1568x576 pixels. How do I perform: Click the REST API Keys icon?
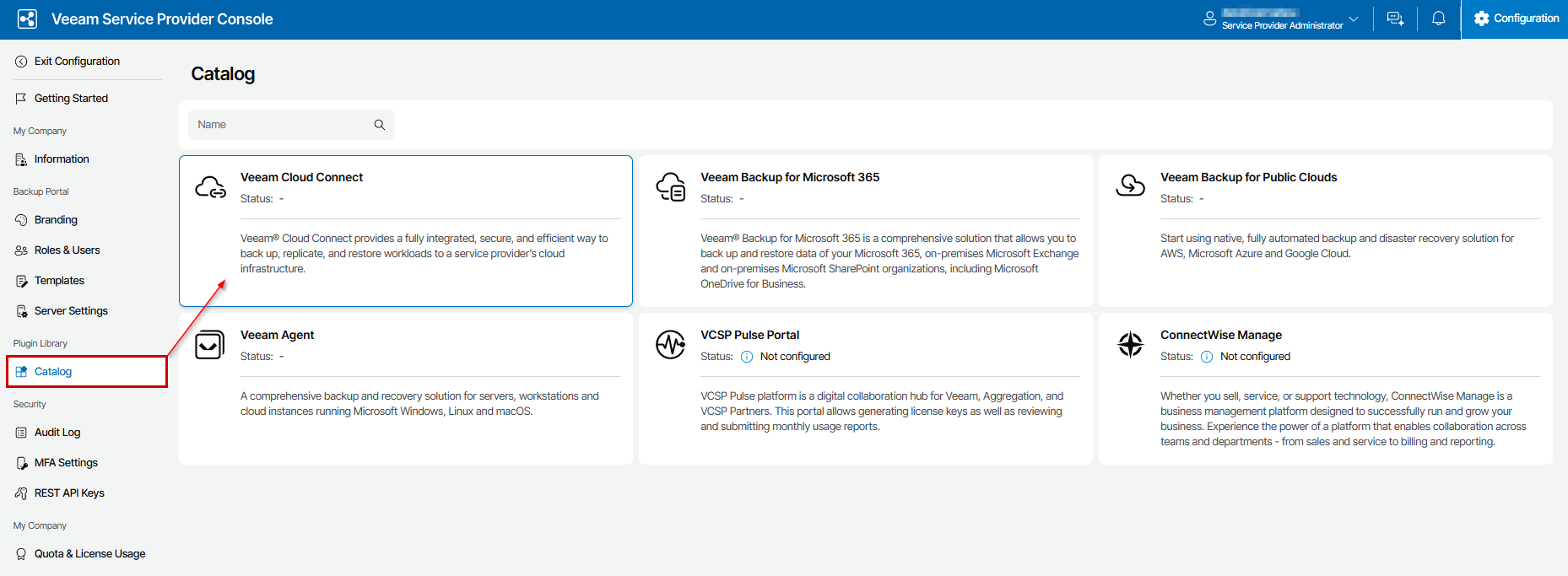(x=21, y=493)
